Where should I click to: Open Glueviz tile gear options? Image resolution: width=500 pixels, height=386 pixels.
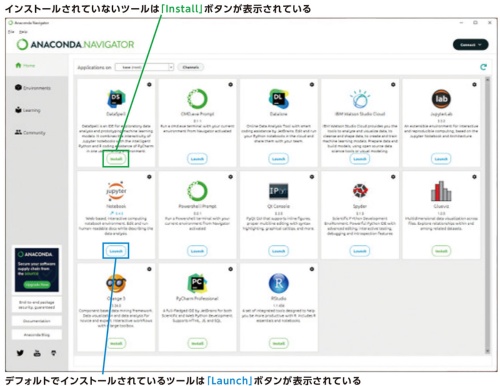pos(474,177)
